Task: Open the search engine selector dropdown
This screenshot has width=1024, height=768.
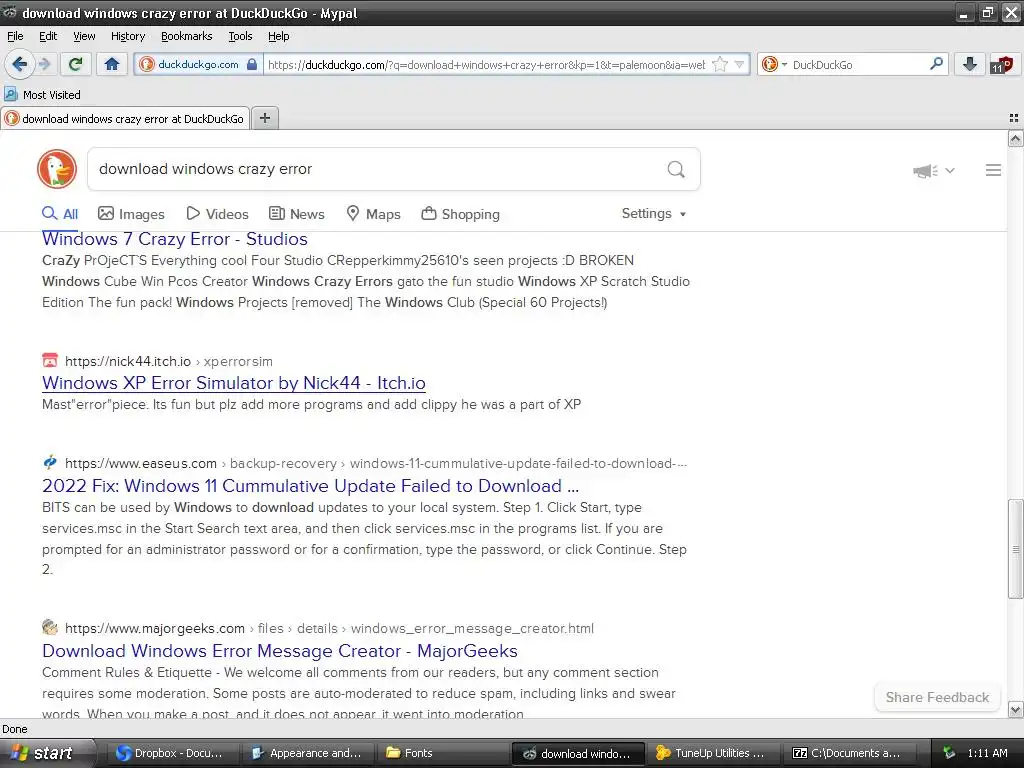Action: tap(775, 65)
